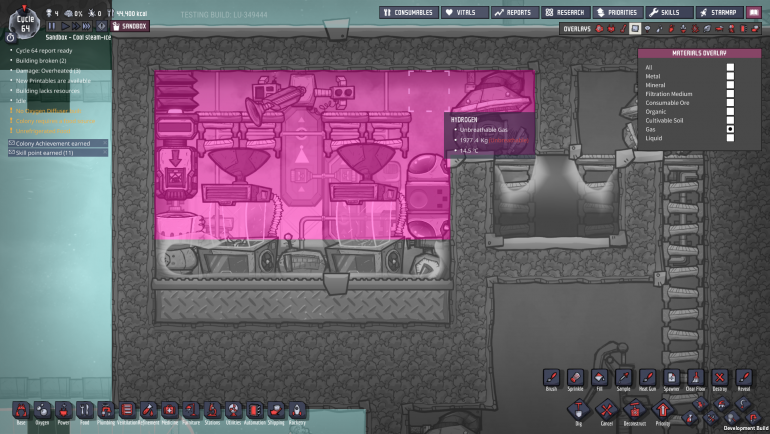Select the Liquid materials filter
The image size is (770, 434).
730,138
